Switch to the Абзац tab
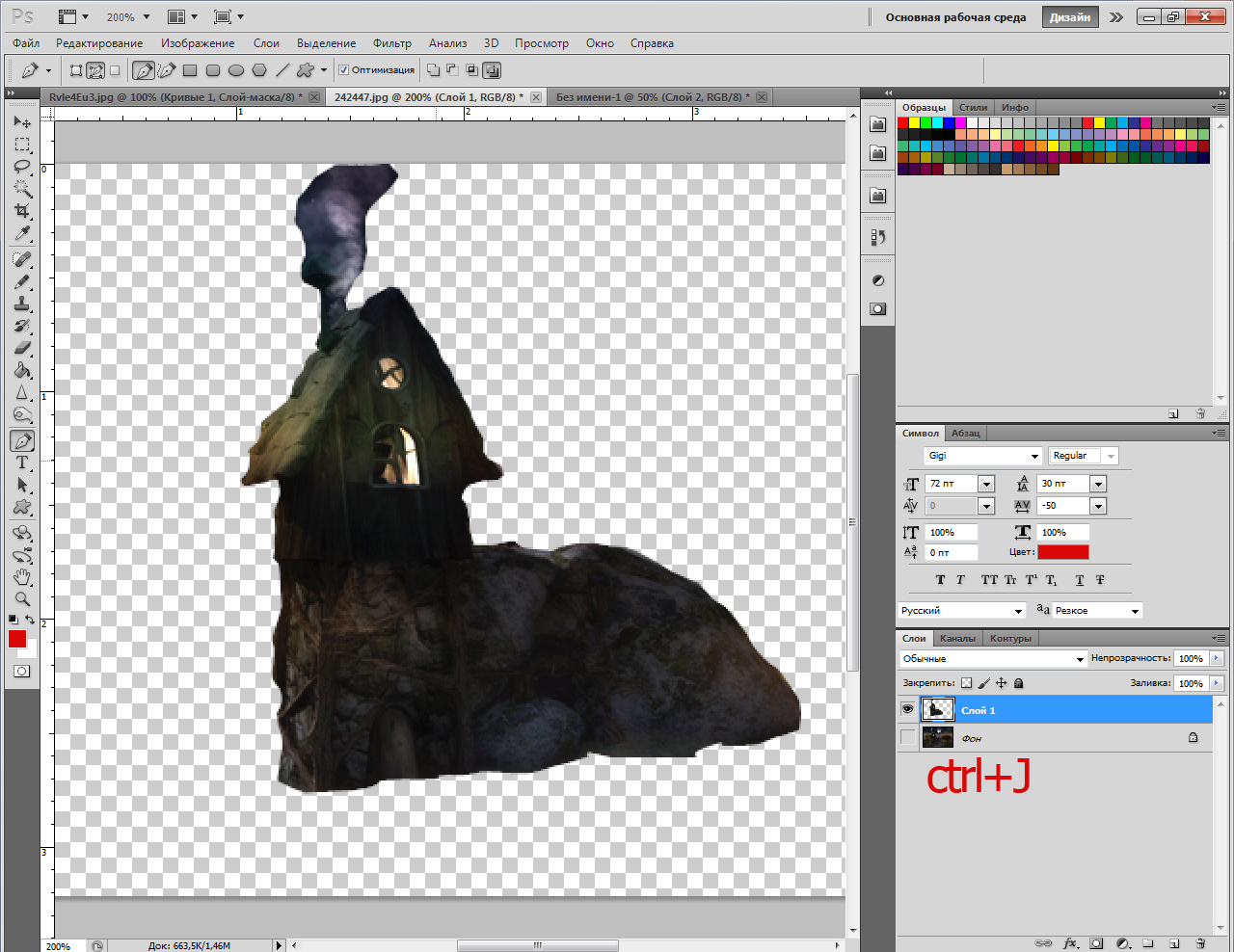Image resolution: width=1234 pixels, height=952 pixels. tap(965, 434)
